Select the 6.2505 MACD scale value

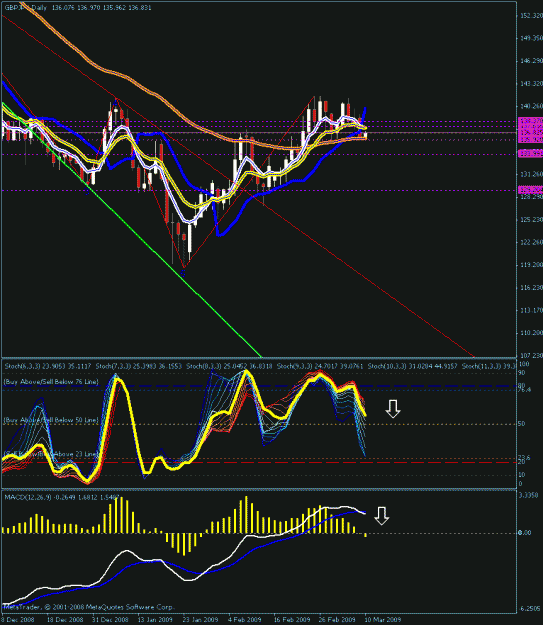click(531, 609)
